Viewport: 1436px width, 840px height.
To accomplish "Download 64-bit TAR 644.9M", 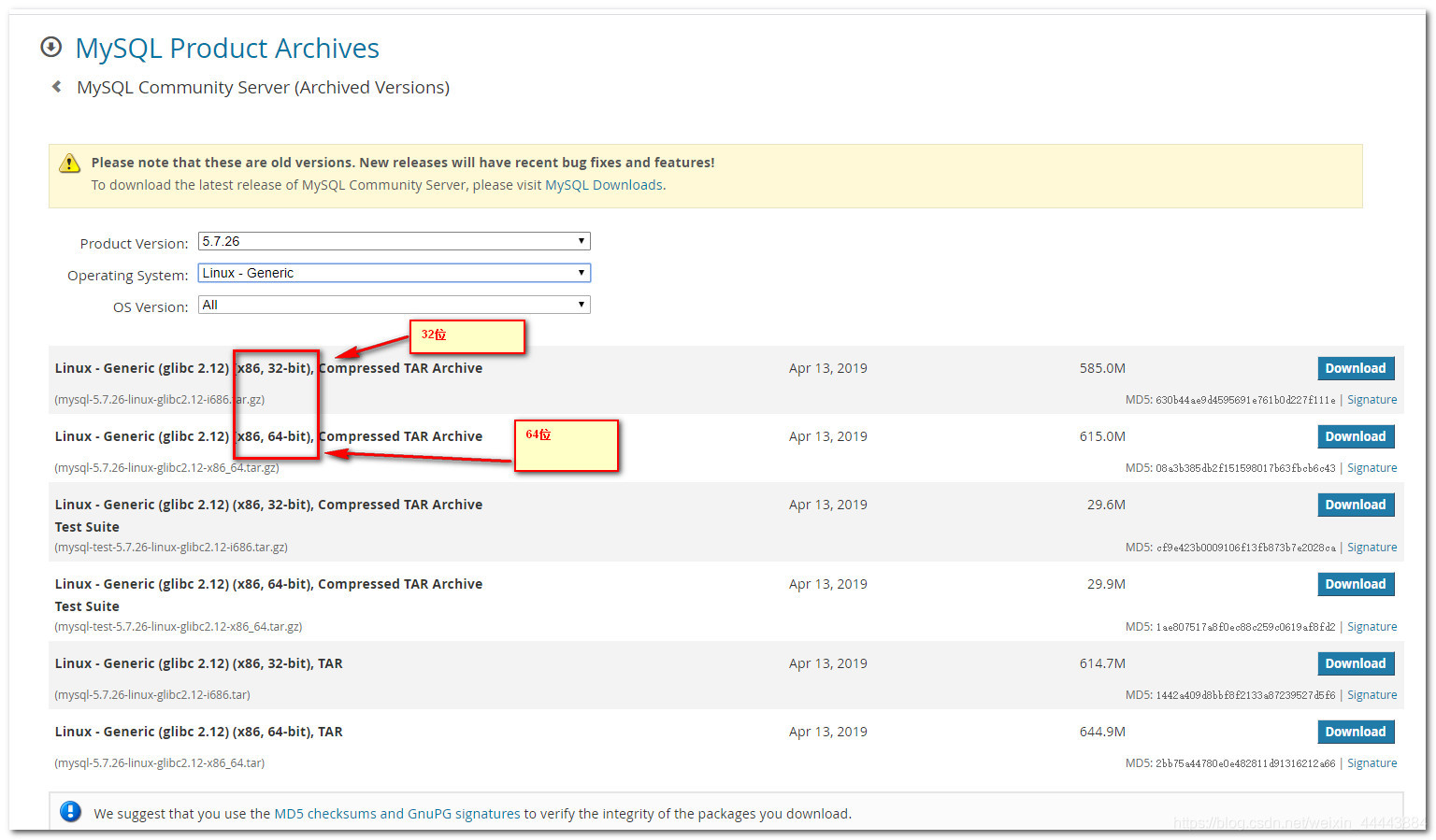I will coord(1356,732).
